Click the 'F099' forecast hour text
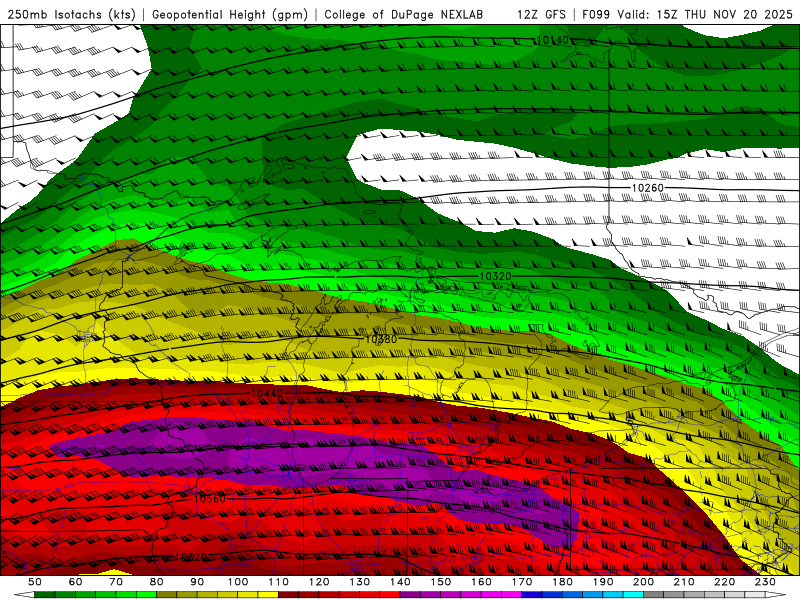 click(596, 14)
